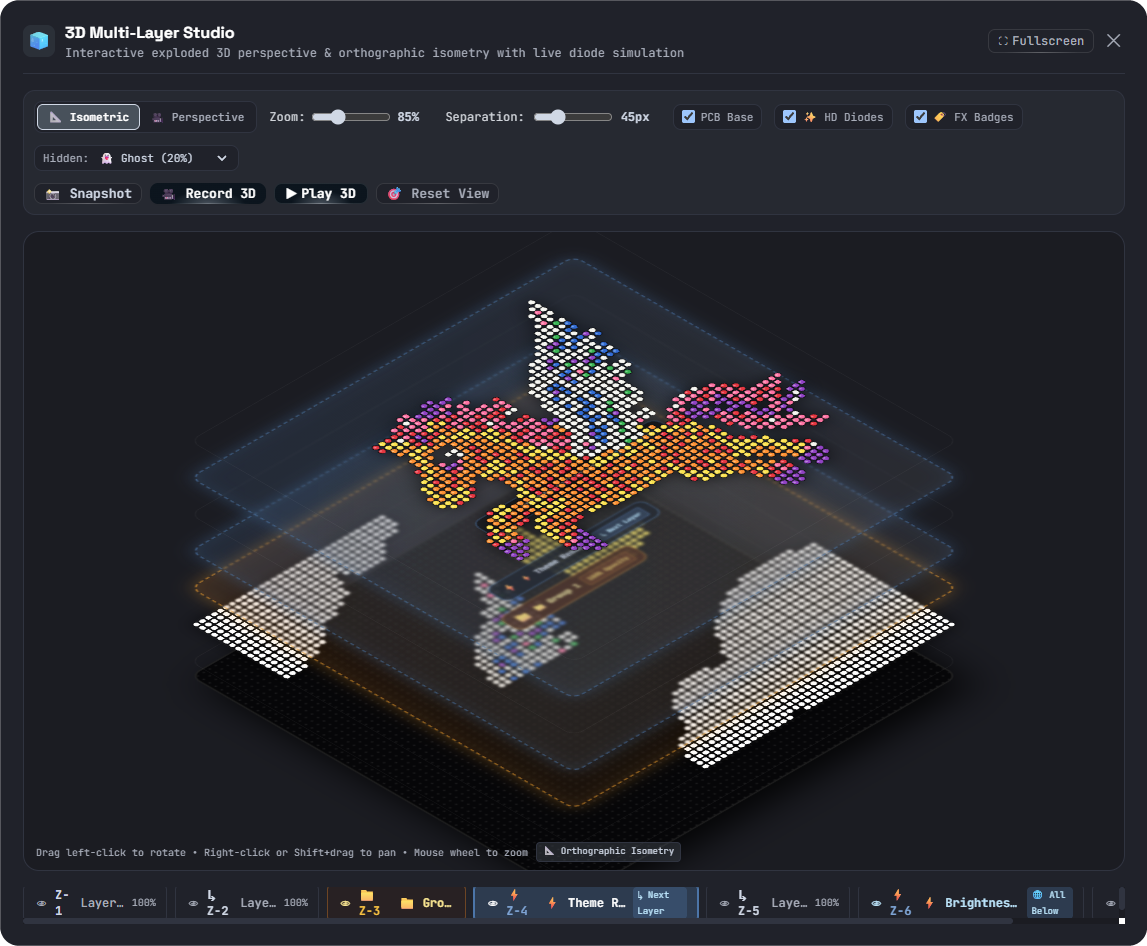Uncheck the PCB Base checkbox
The image size is (1147, 946).
click(x=688, y=116)
